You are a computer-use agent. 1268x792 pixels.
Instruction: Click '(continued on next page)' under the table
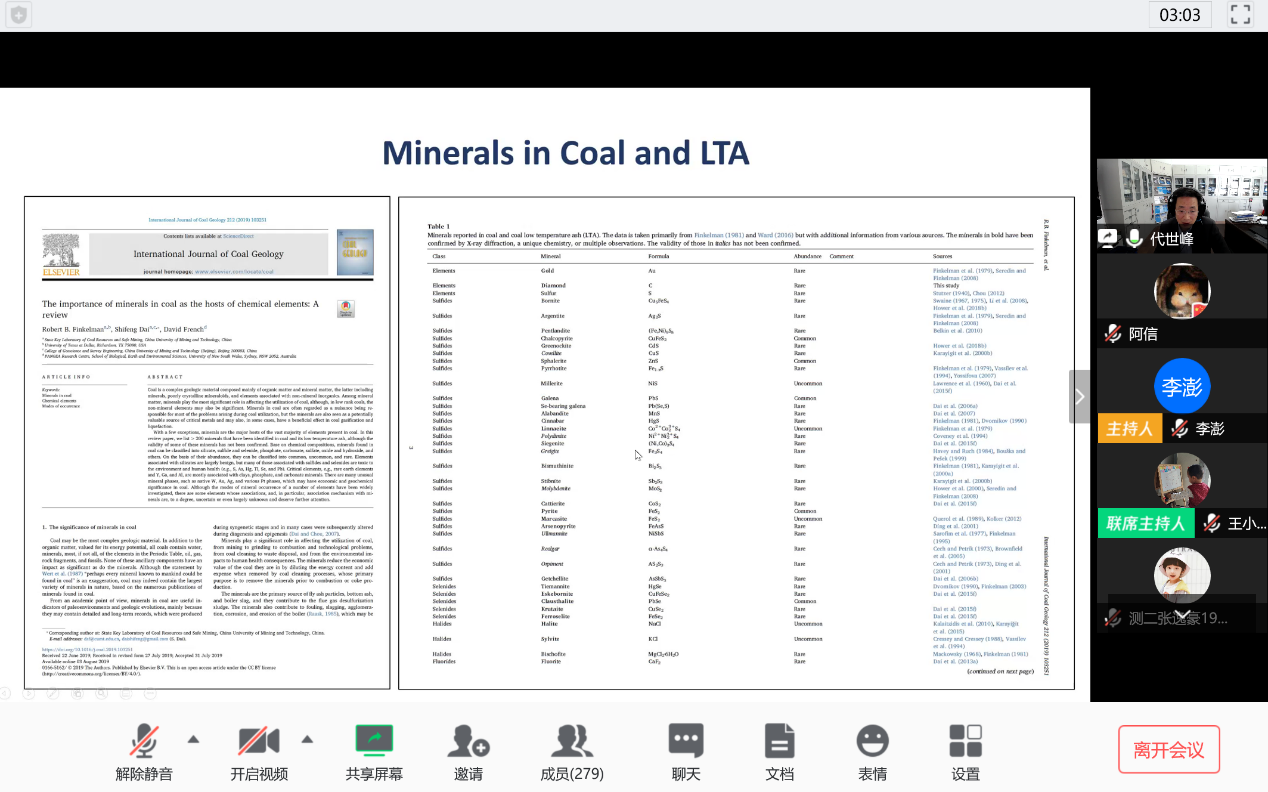tap(1000, 671)
